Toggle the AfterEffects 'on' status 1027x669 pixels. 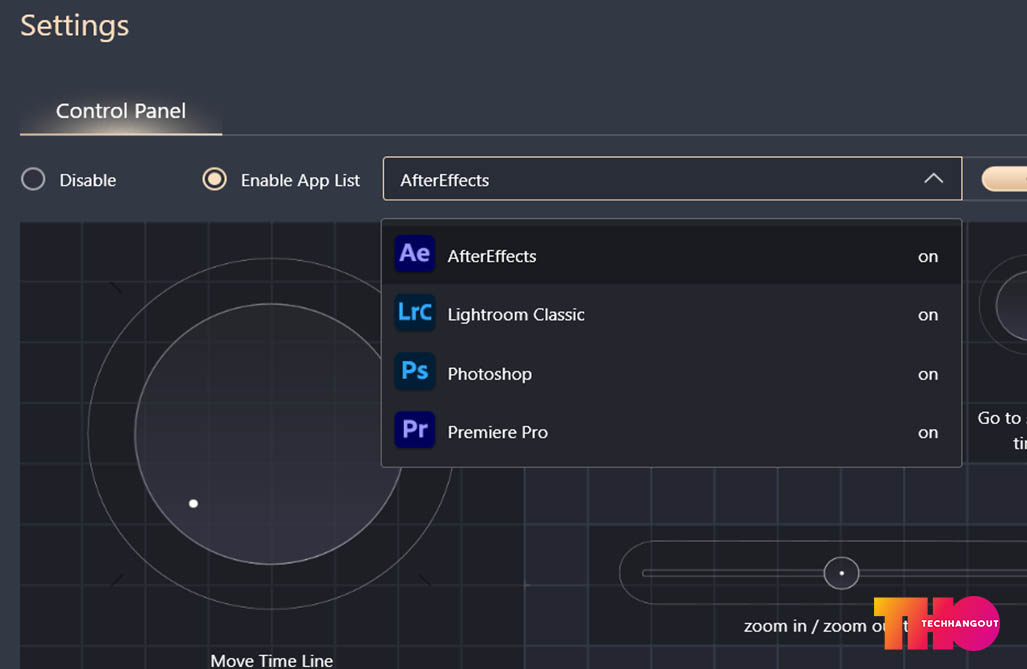[927, 257]
